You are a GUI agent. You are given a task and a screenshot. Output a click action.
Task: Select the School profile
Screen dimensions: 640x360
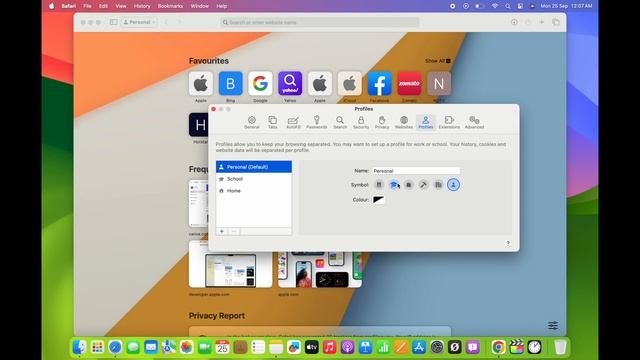coord(254,179)
